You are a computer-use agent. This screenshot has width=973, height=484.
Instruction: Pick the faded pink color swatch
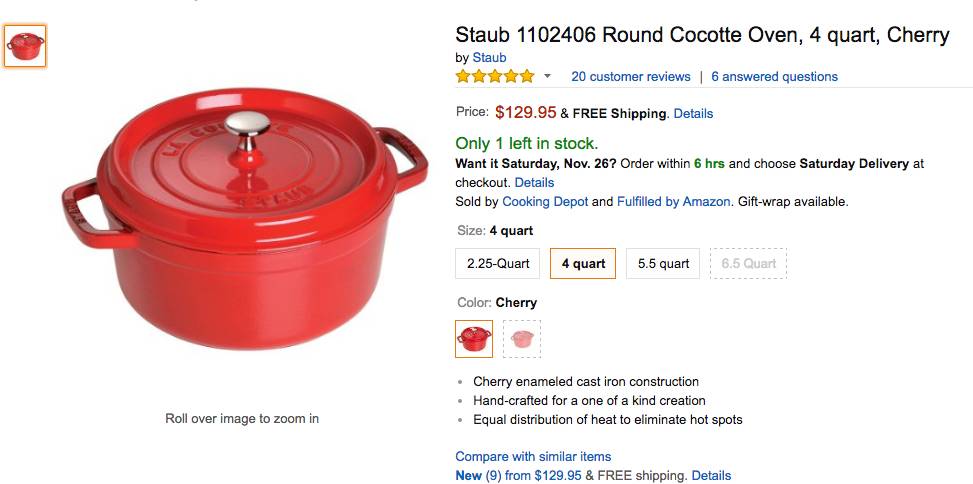522,339
